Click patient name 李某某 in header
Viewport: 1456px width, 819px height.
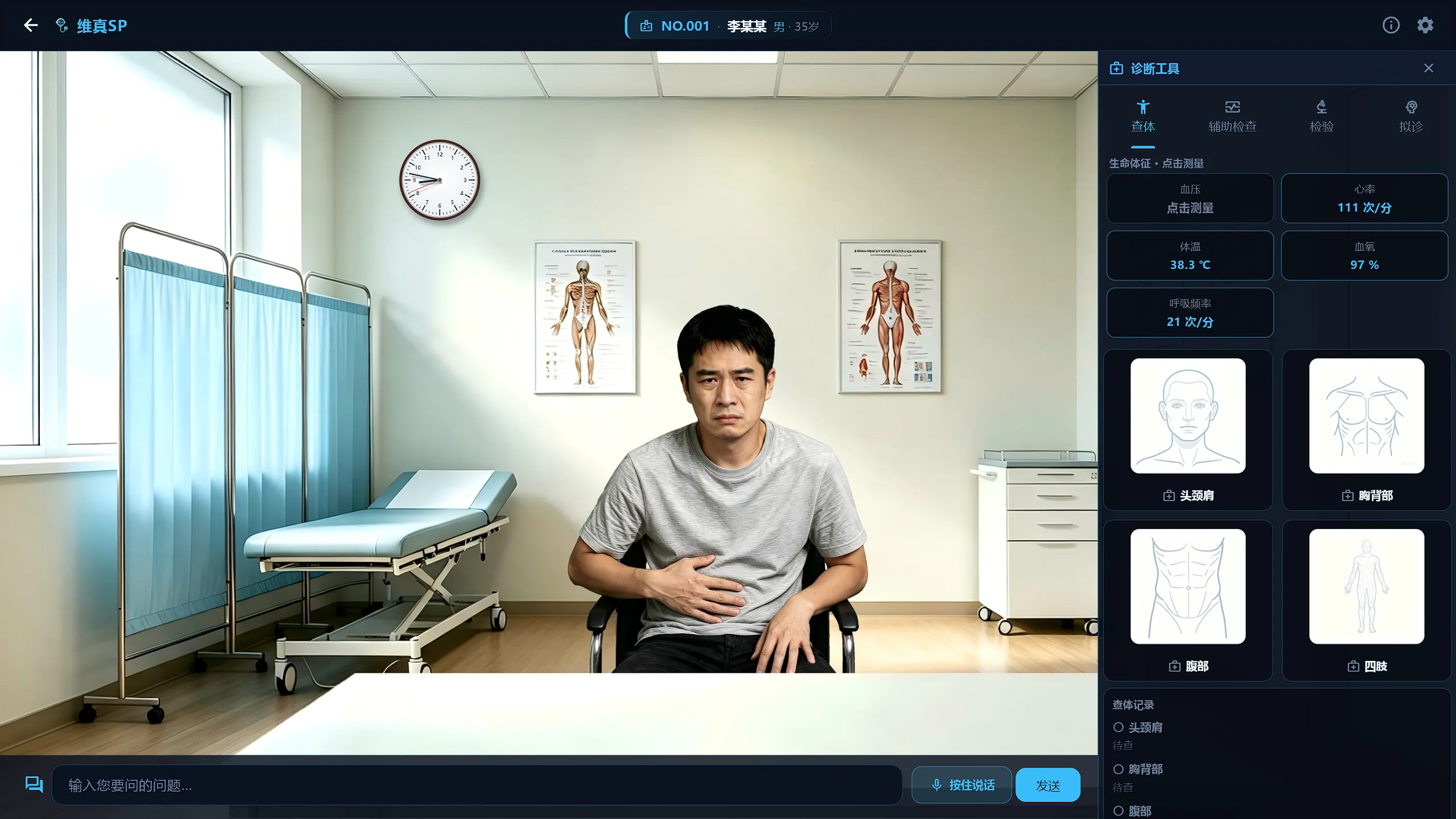[747, 26]
